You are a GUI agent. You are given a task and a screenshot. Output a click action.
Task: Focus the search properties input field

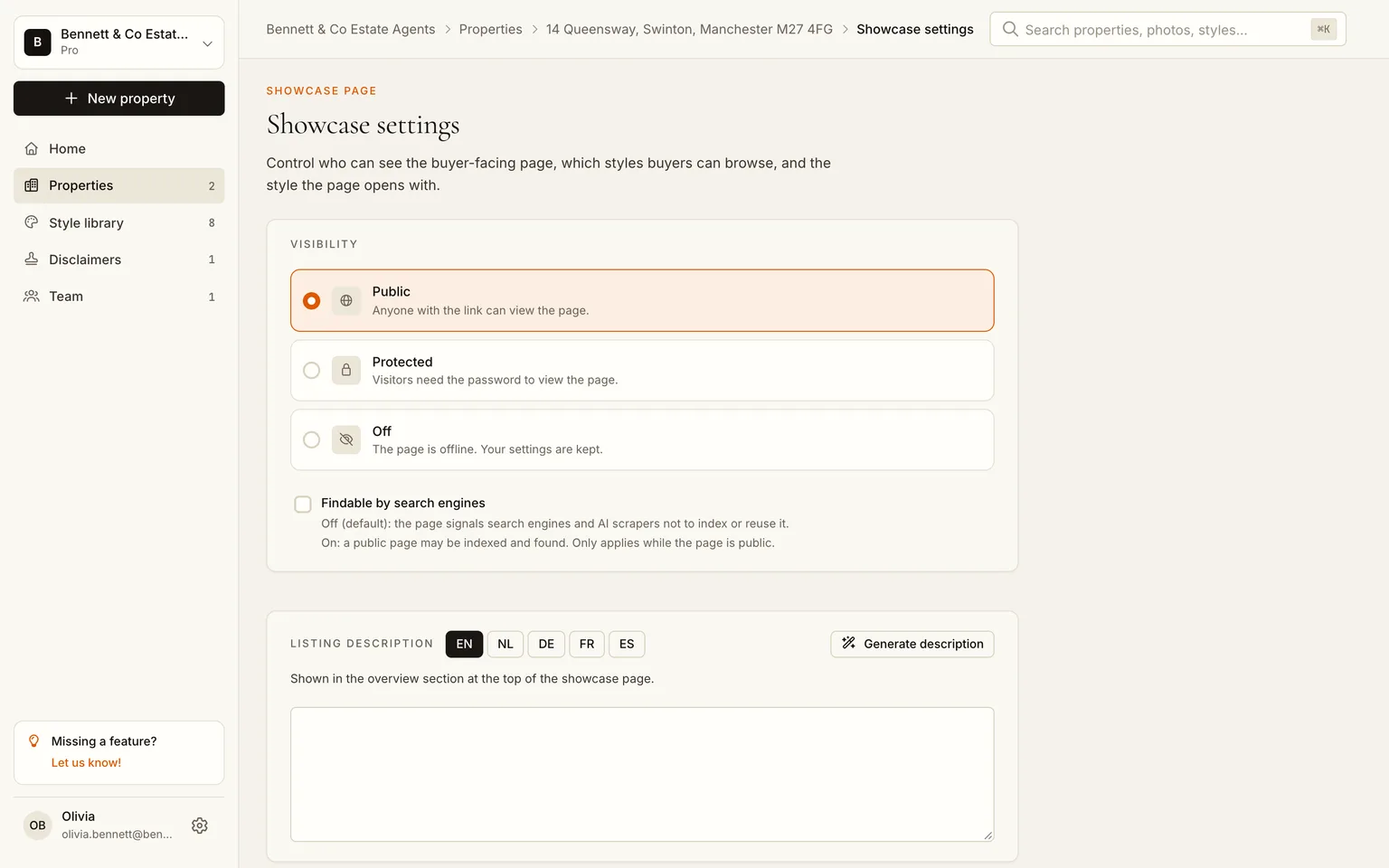[x=1167, y=29]
